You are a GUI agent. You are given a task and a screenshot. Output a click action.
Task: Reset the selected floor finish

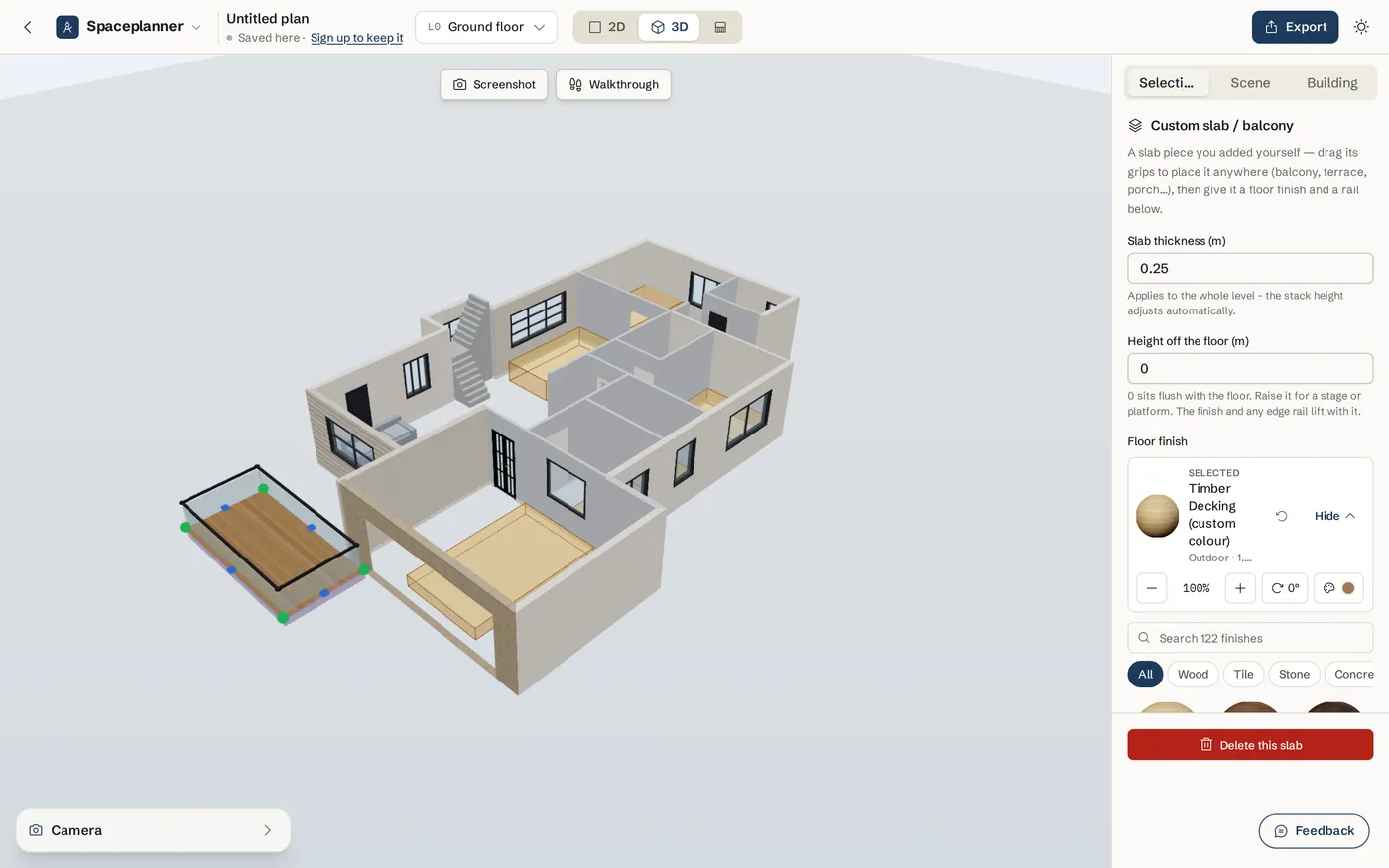tap(1281, 516)
